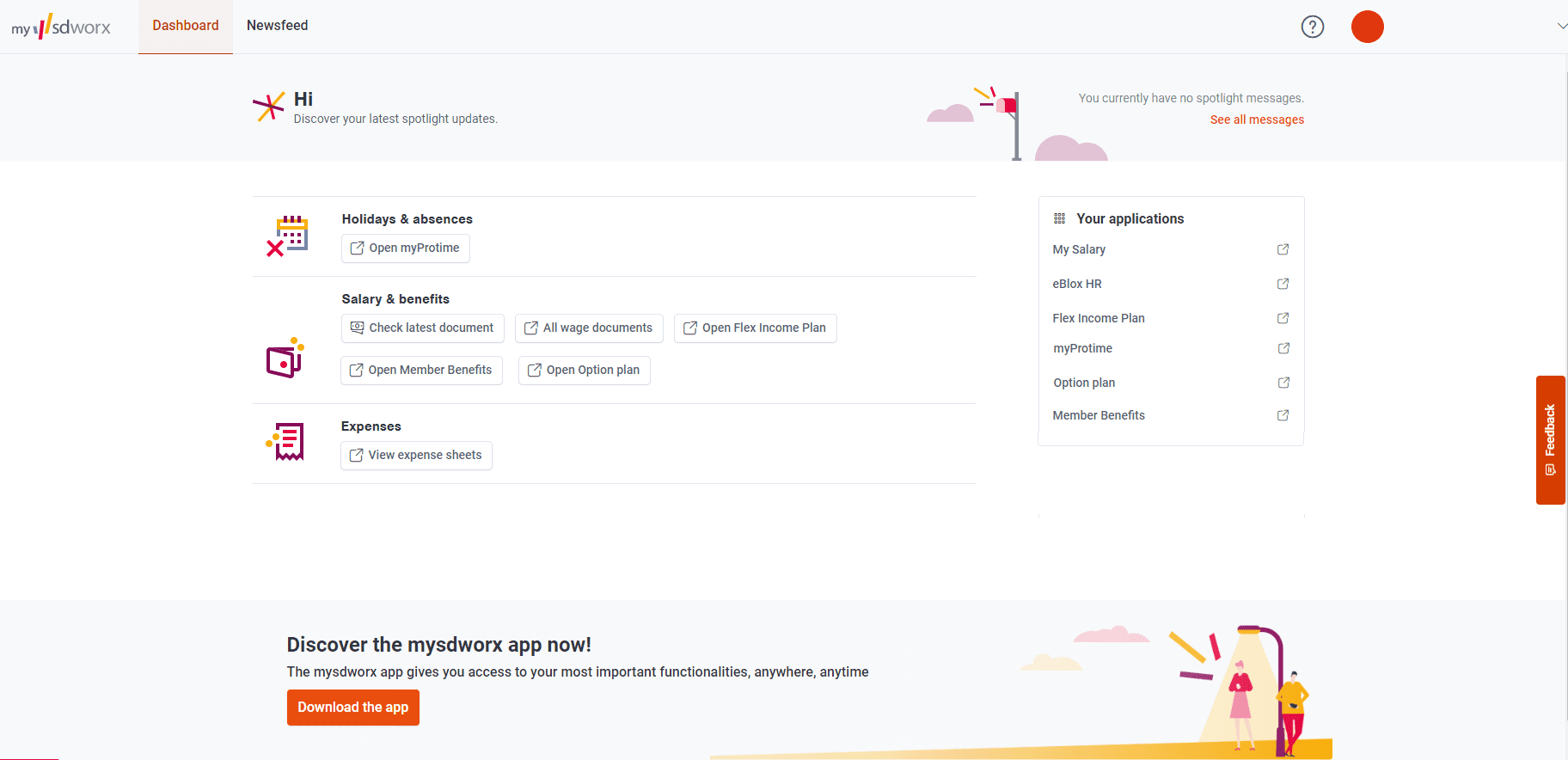Click the Download the app button
Image resolution: width=1568 pixels, height=760 pixels.
[353, 708]
